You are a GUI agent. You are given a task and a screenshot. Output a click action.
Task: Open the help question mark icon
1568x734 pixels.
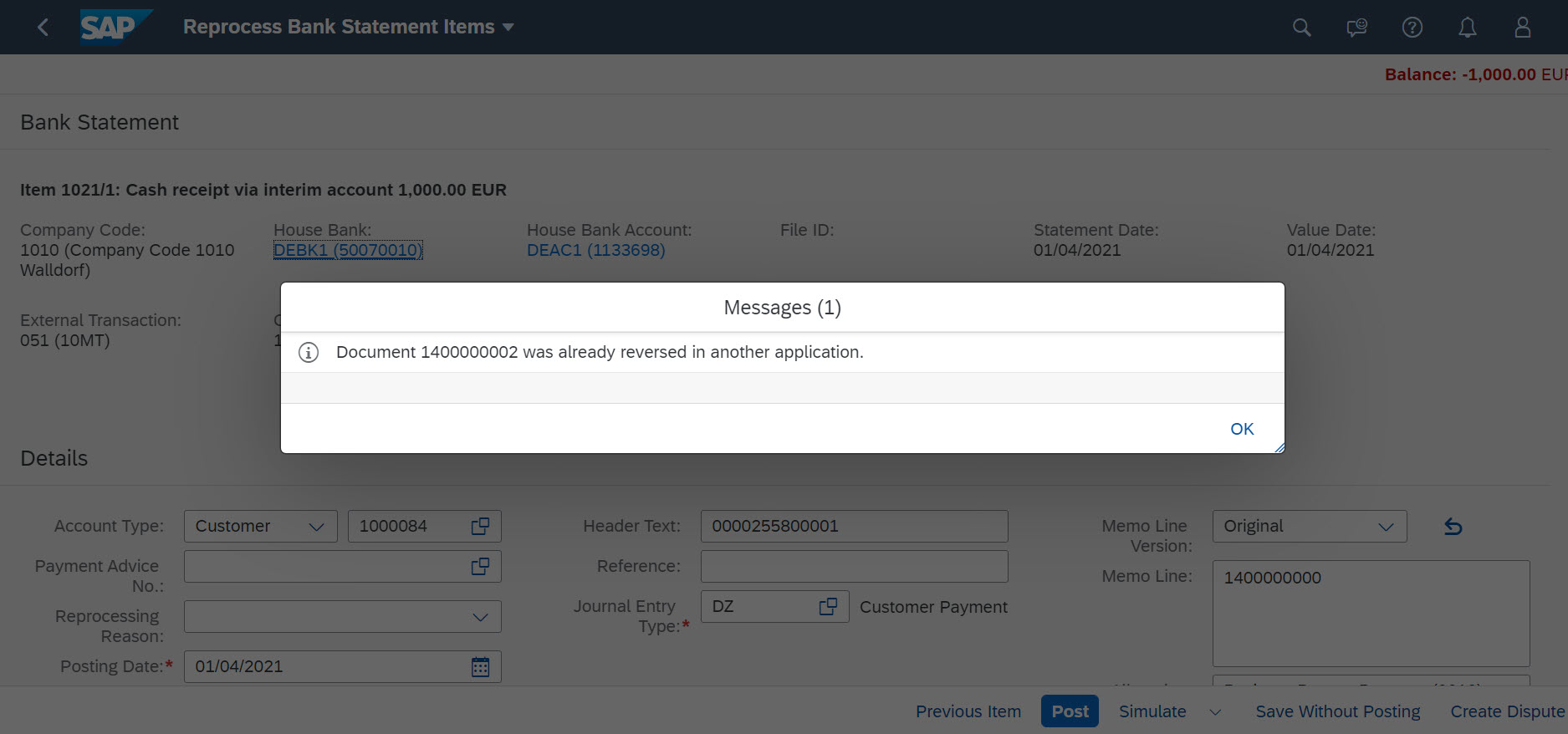(1412, 28)
